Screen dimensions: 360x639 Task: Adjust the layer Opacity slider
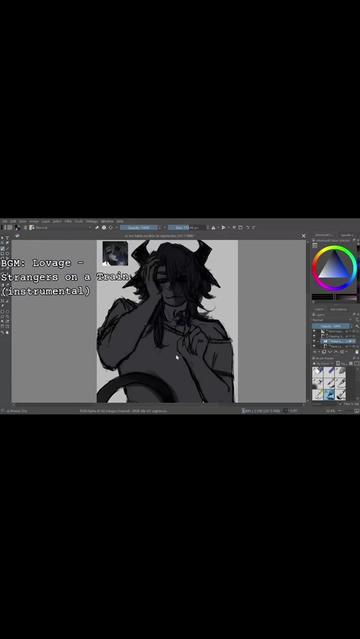(x=332, y=326)
